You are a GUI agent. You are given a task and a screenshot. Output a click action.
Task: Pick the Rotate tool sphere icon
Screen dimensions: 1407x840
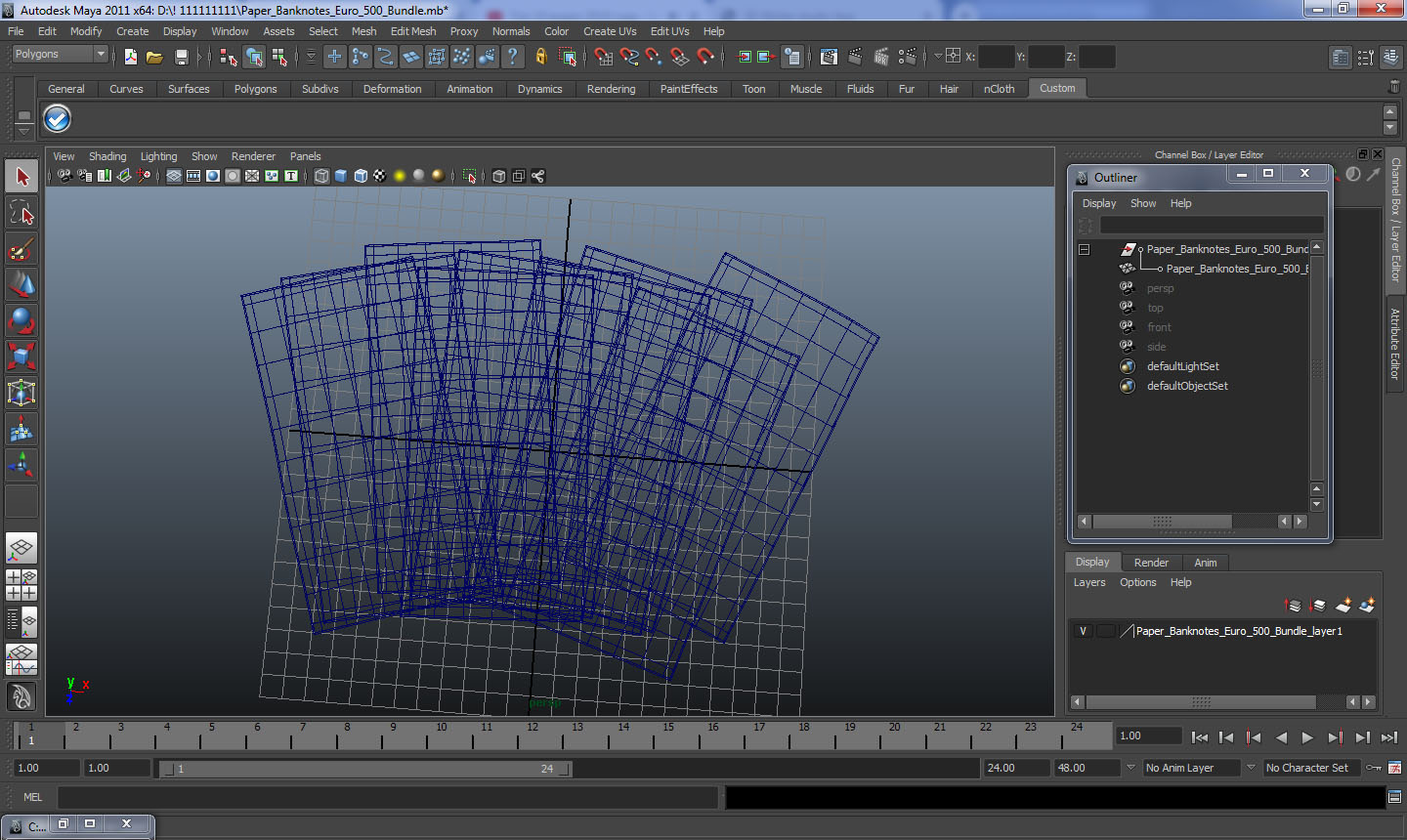point(21,320)
